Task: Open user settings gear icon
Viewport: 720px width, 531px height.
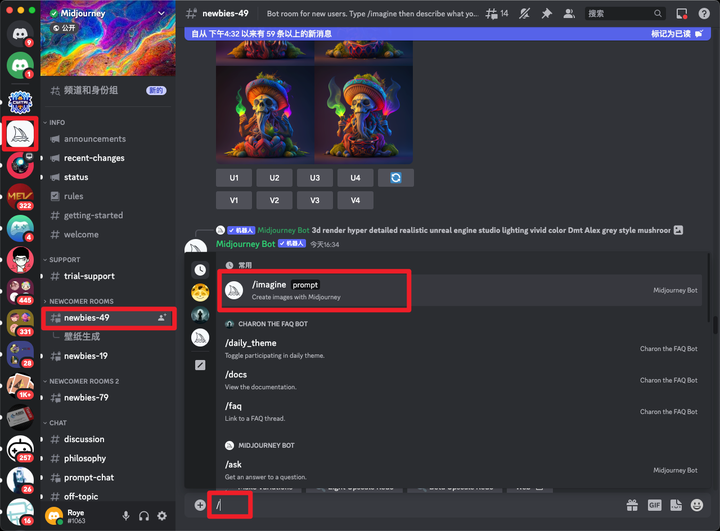Action: 162,516
